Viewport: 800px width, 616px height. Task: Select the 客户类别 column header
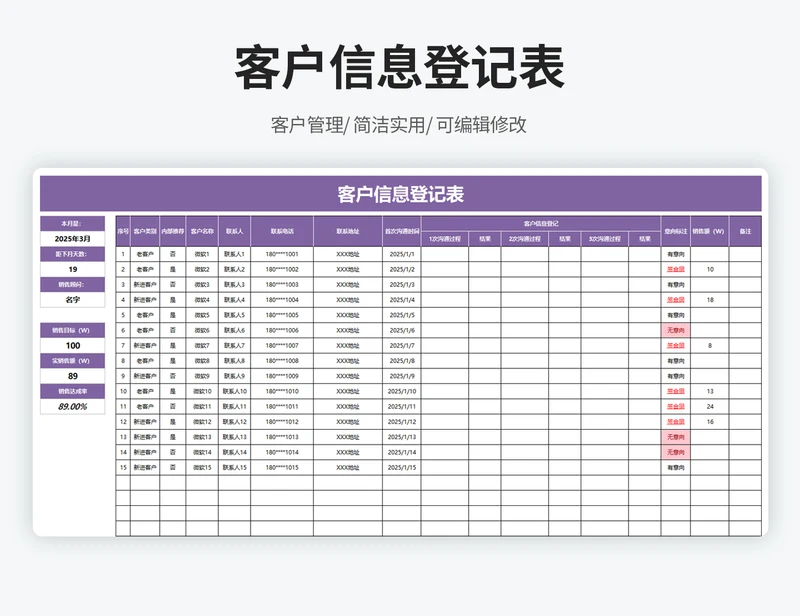(144, 230)
